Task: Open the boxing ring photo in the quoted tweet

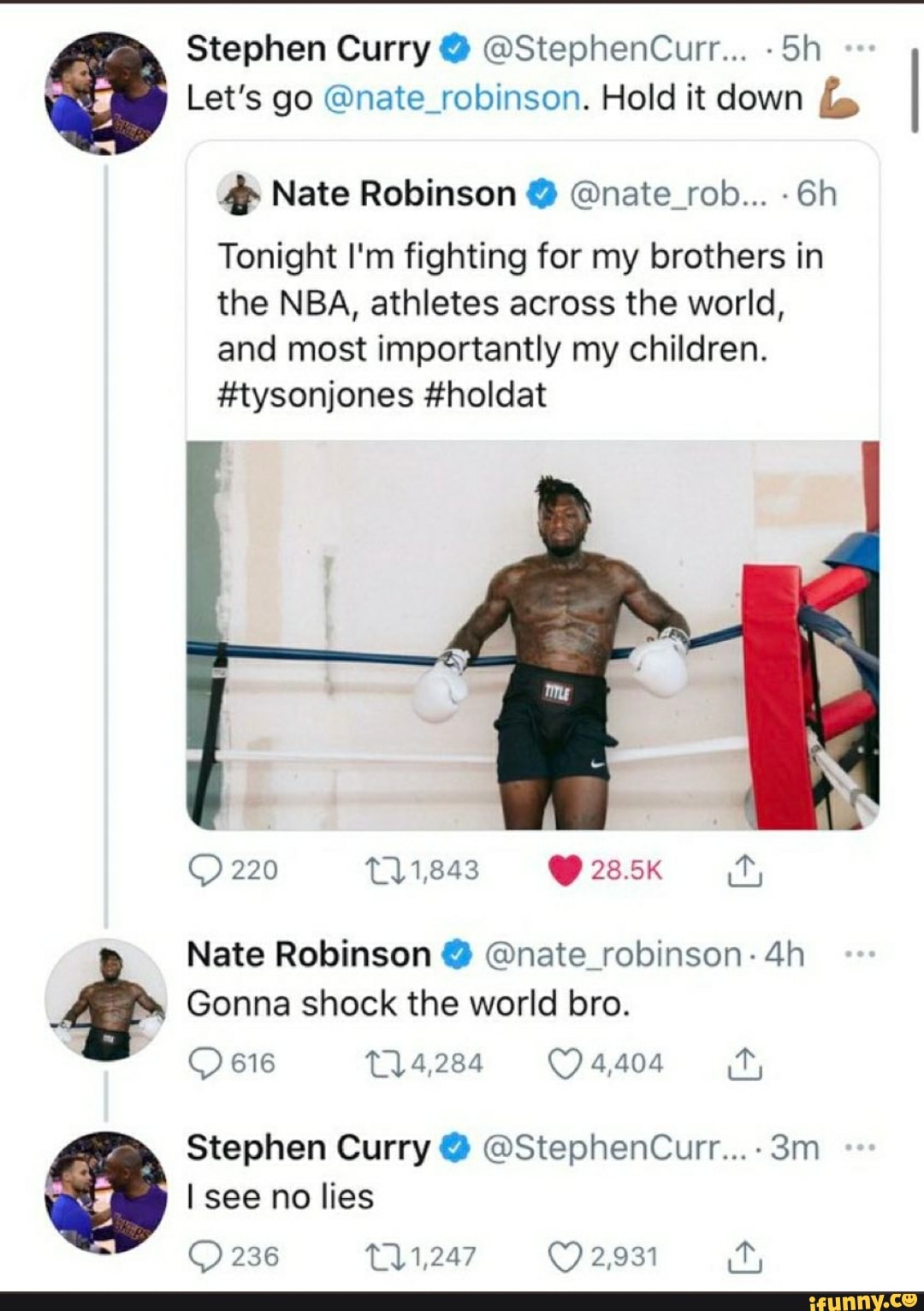Action: [532, 635]
